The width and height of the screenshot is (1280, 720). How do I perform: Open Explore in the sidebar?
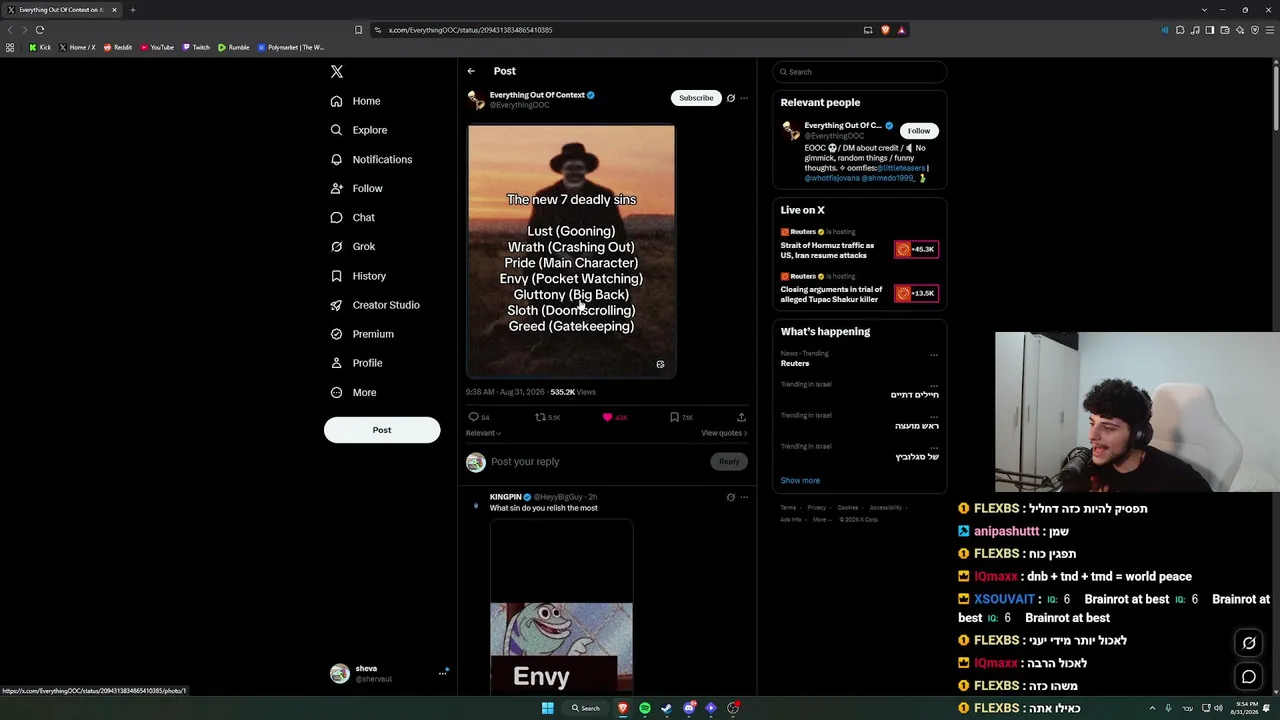click(x=359, y=130)
